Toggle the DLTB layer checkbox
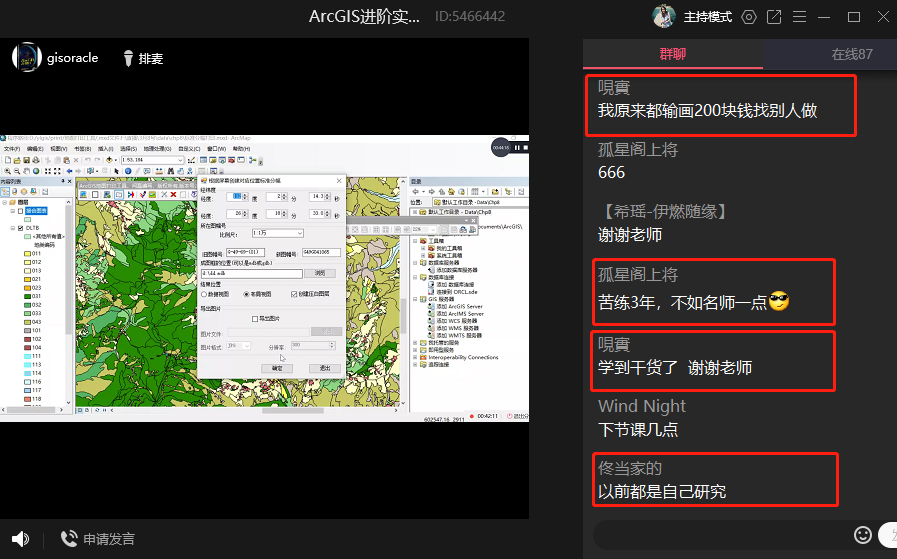This screenshot has height=559, width=897. [21, 228]
